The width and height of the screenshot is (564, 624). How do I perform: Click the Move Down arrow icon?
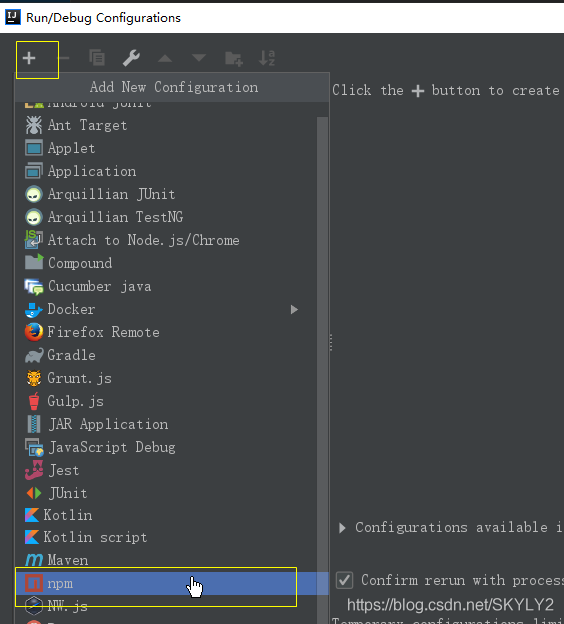point(199,58)
